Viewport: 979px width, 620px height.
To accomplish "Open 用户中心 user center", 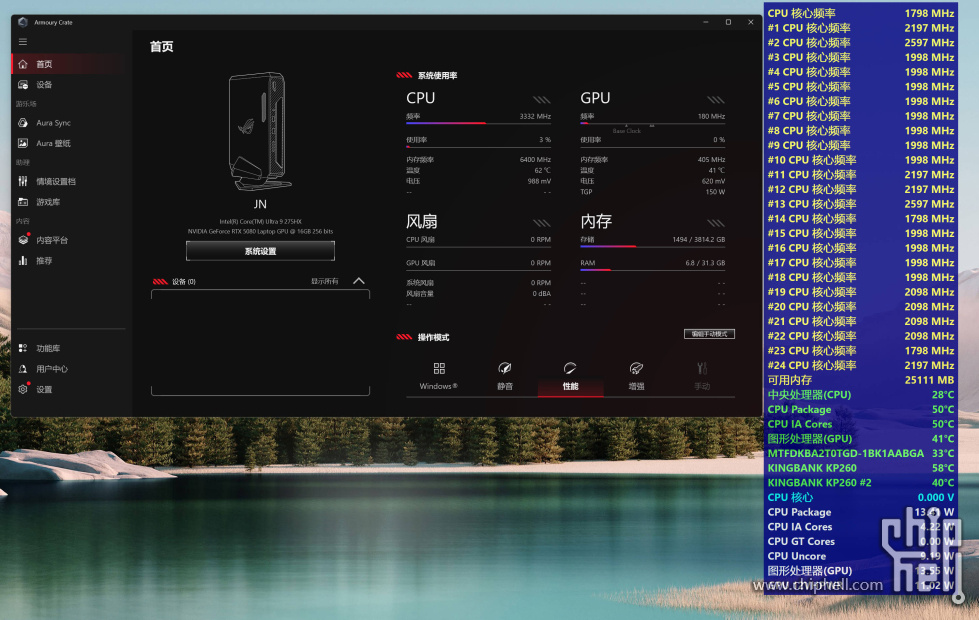I will (71, 369).
